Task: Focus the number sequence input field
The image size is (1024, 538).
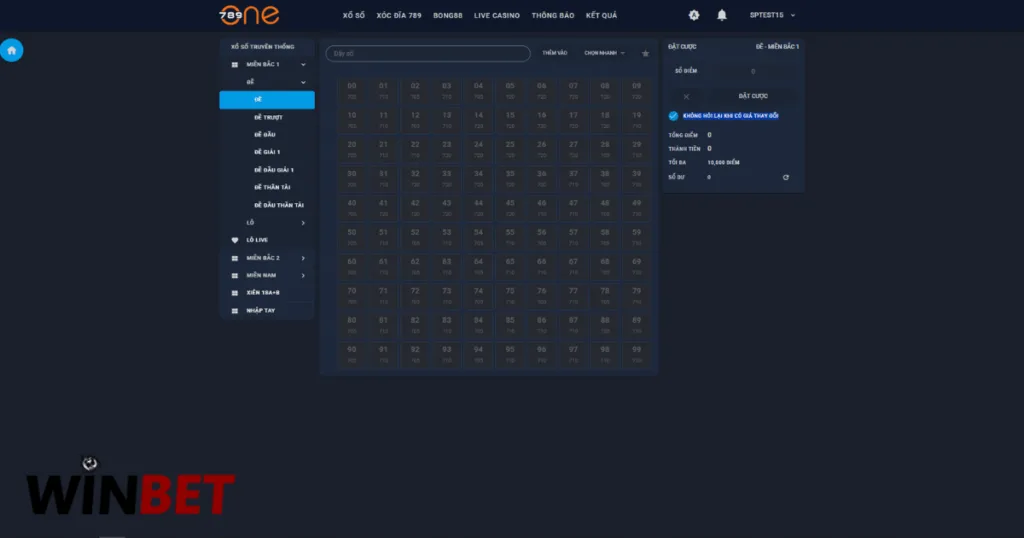Action: coord(428,54)
